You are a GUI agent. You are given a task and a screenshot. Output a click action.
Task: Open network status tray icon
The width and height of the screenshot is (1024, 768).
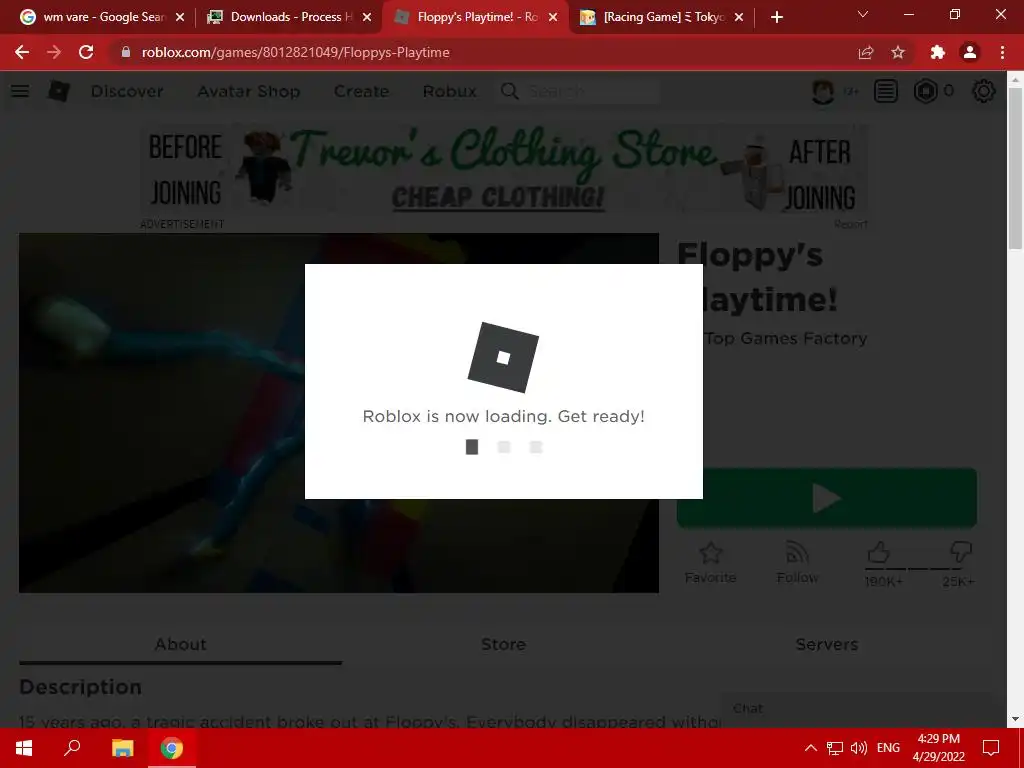tap(835, 748)
